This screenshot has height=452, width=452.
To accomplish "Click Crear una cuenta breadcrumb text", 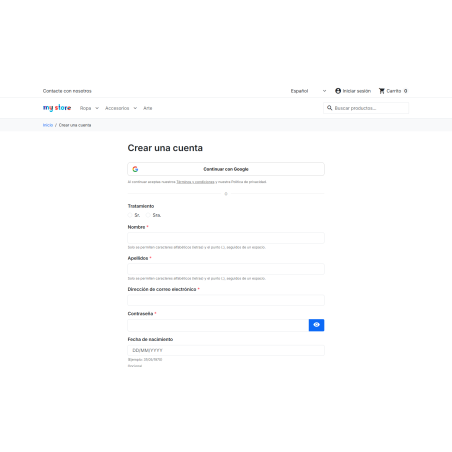I will coord(75,125).
